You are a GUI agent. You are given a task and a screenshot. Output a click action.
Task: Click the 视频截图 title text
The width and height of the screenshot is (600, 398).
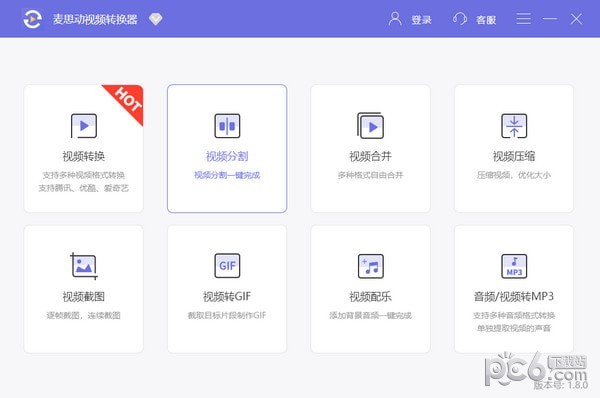click(84, 296)
